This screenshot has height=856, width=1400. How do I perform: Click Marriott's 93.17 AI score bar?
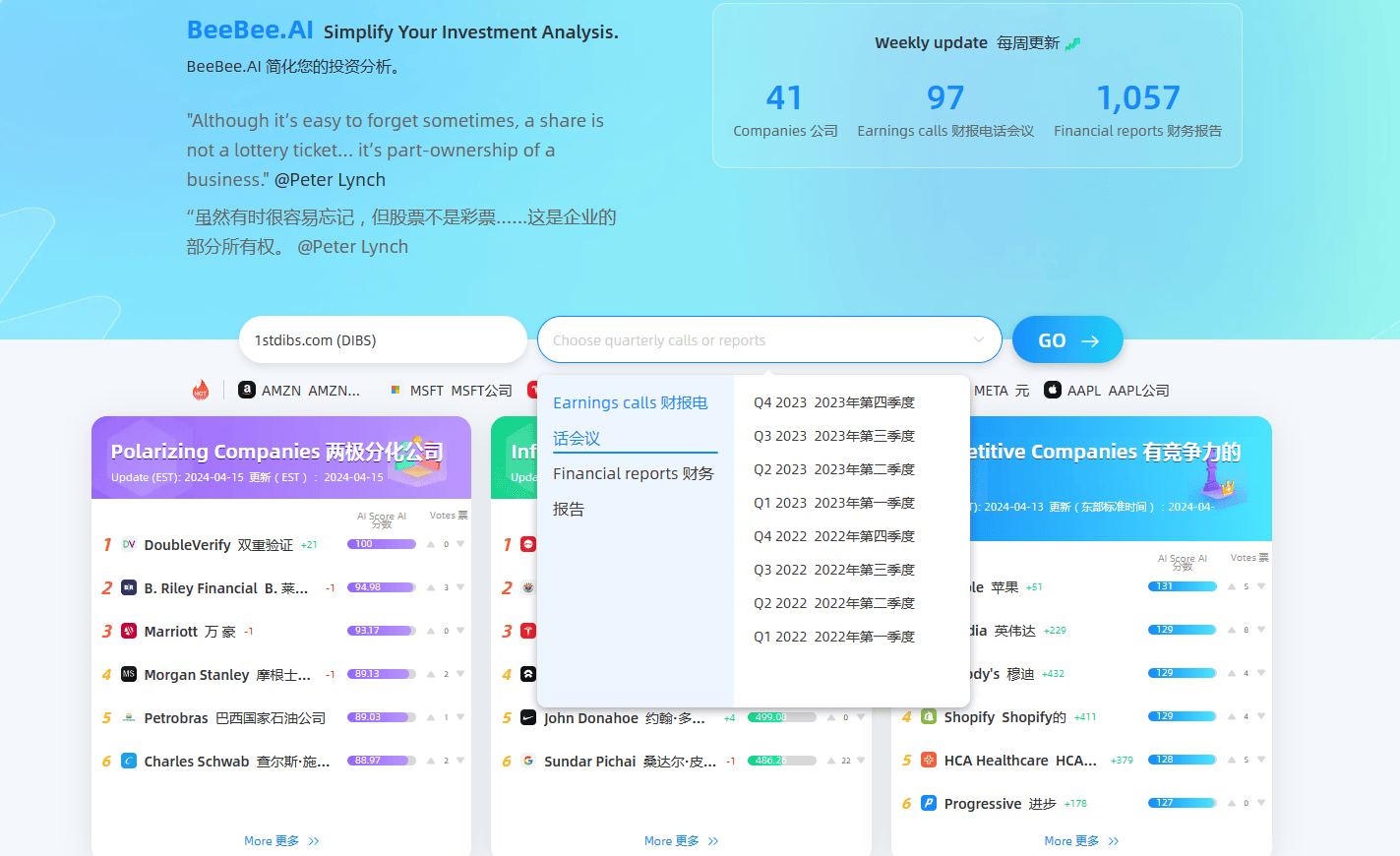(381, 631)
